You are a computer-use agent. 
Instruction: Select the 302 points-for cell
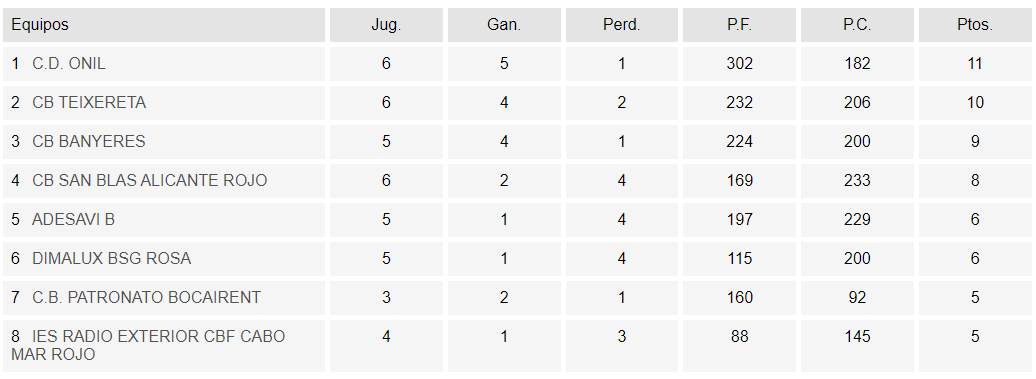[x=739, y=63]
